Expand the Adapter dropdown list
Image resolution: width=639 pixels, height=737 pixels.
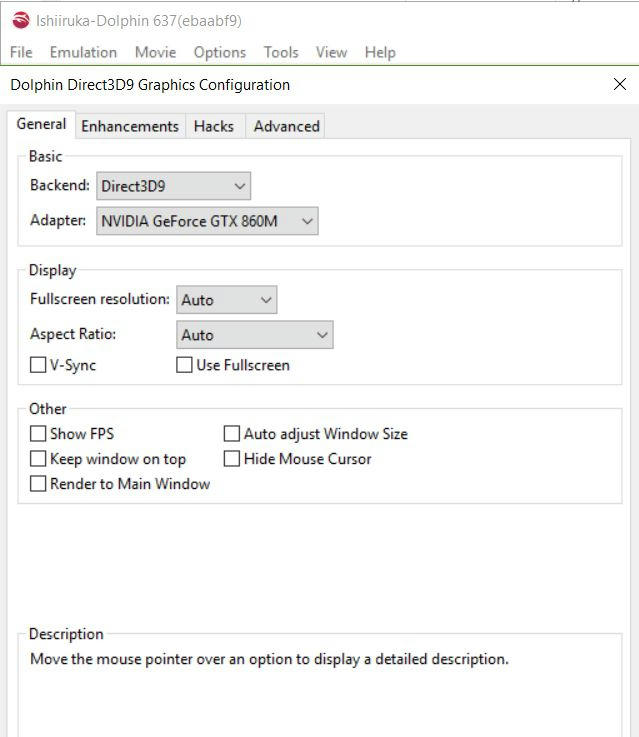(207, 221)
